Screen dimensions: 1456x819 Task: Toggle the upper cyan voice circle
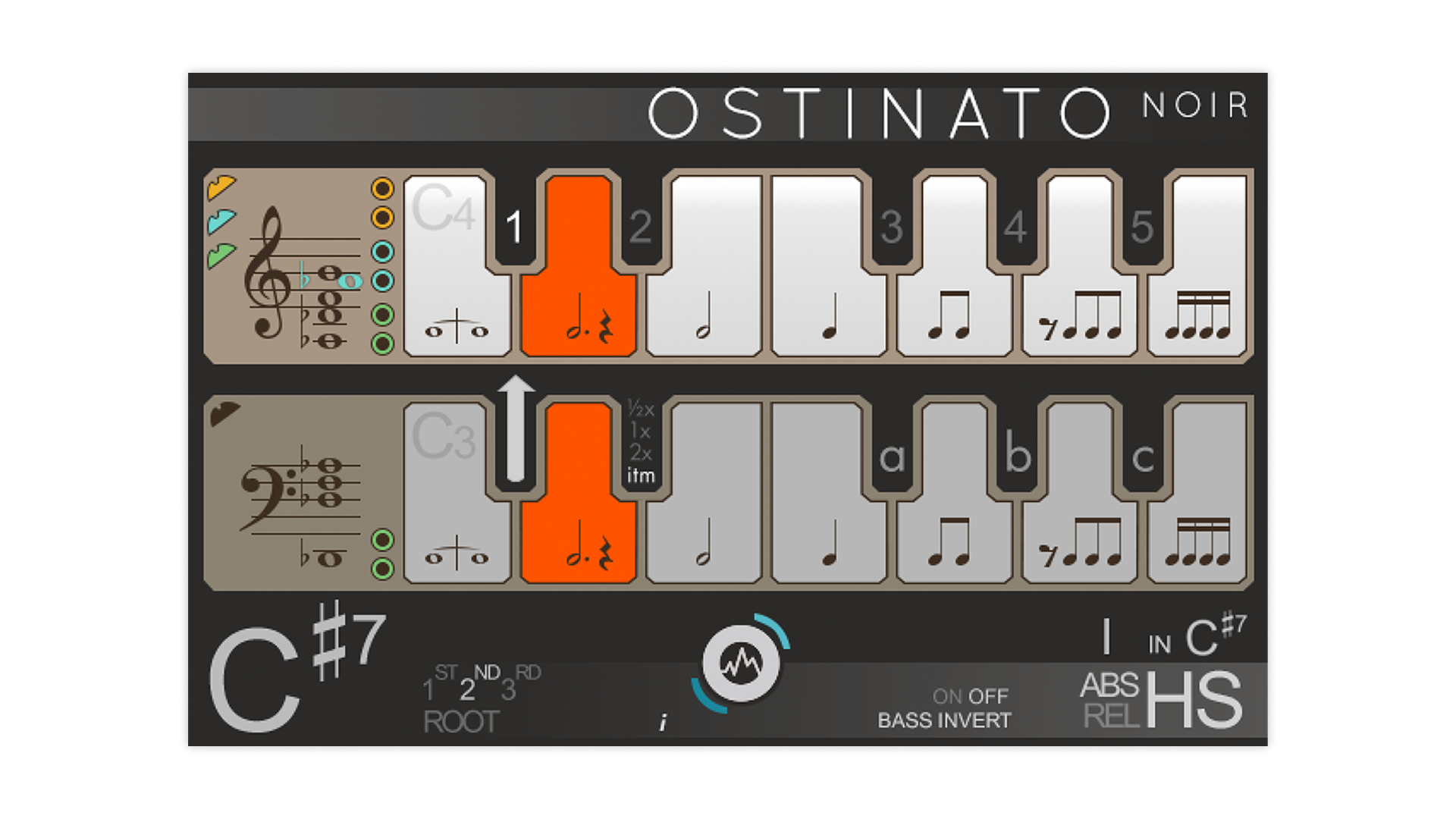[x=383, y=251]
